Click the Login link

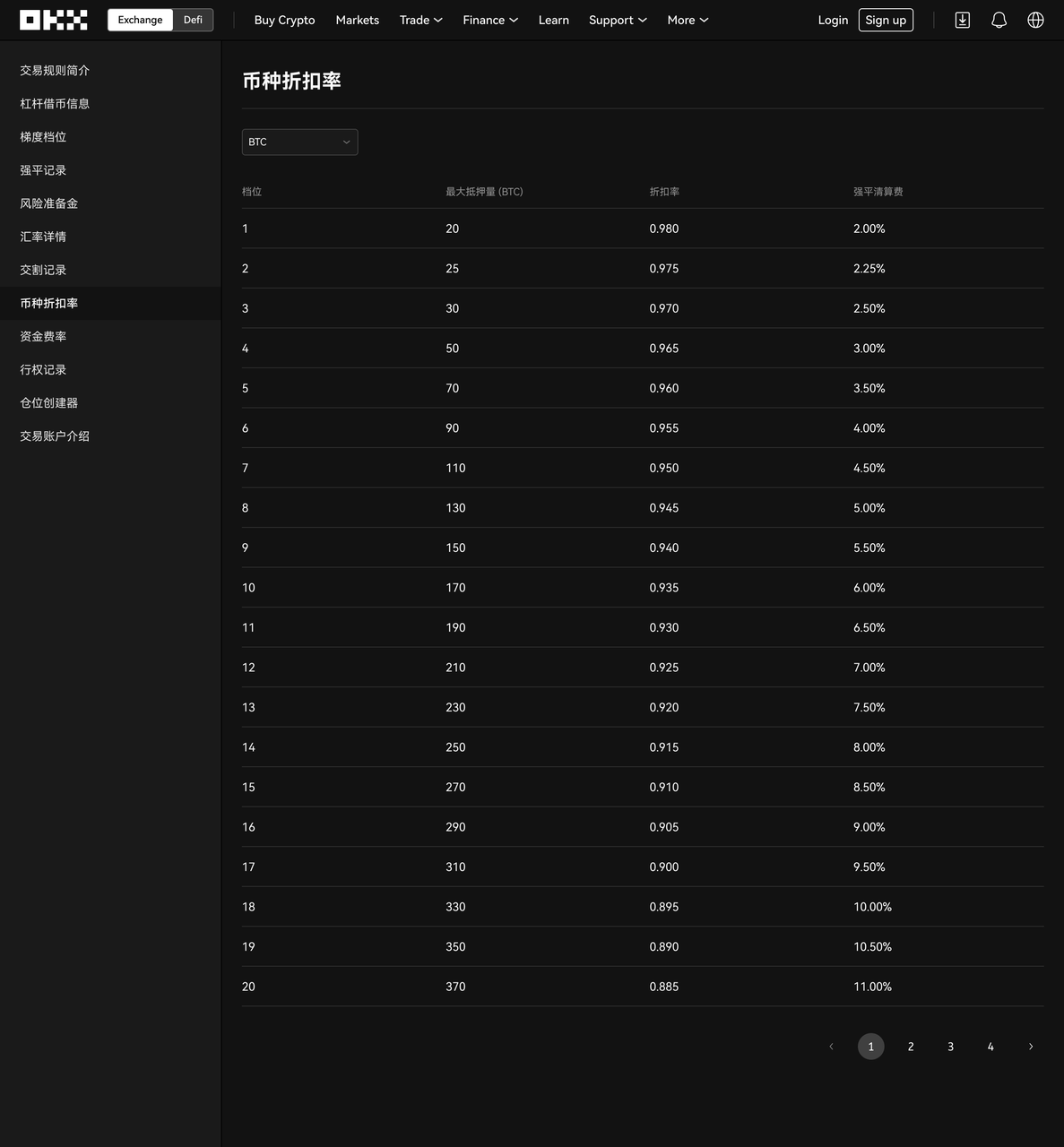point(833,20)
